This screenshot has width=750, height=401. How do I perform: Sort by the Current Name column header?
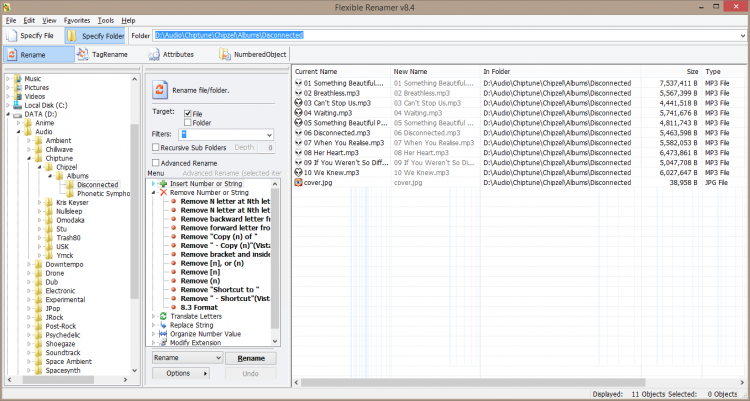[x=342, y=71]
